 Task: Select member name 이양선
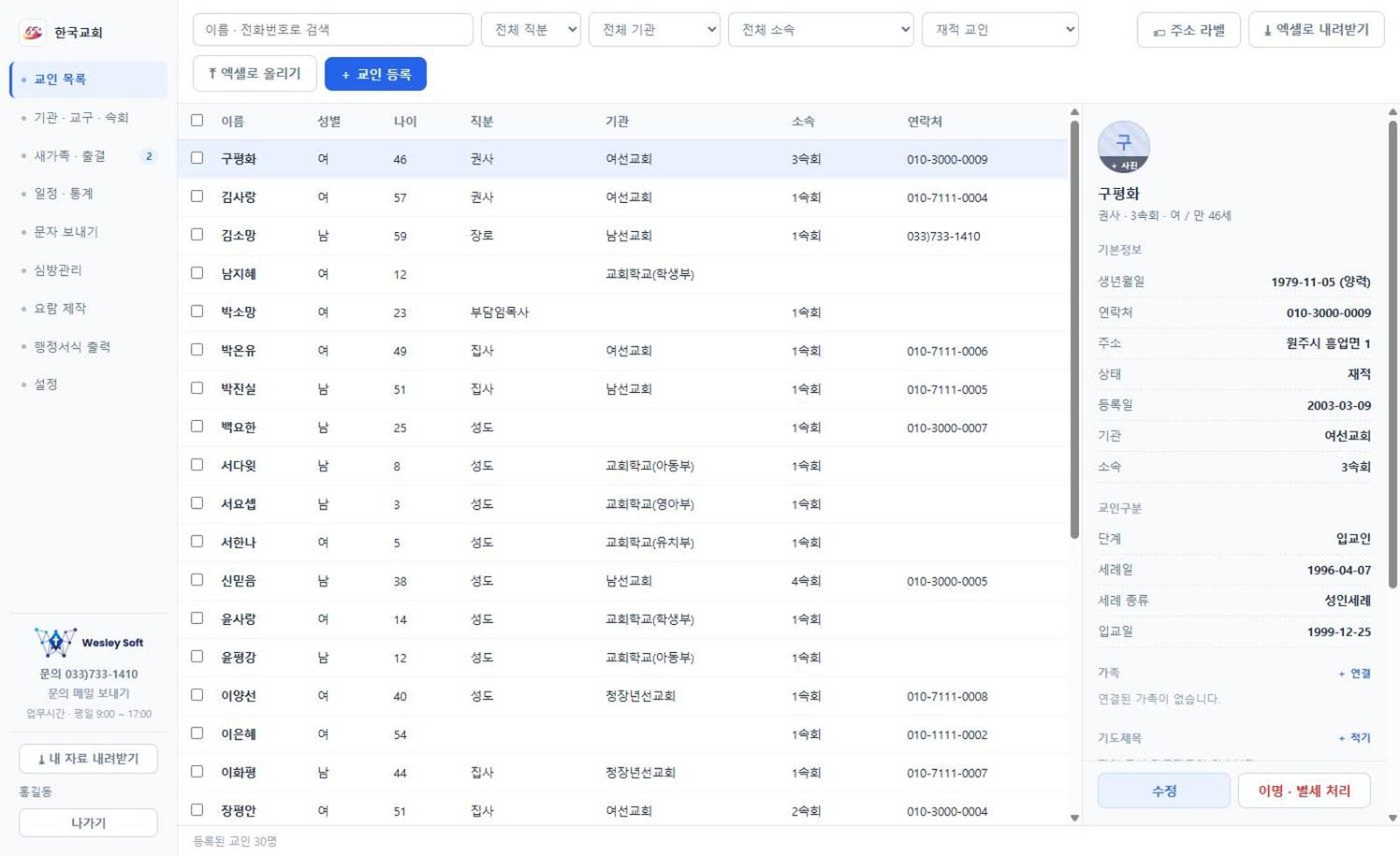(238, 696)
